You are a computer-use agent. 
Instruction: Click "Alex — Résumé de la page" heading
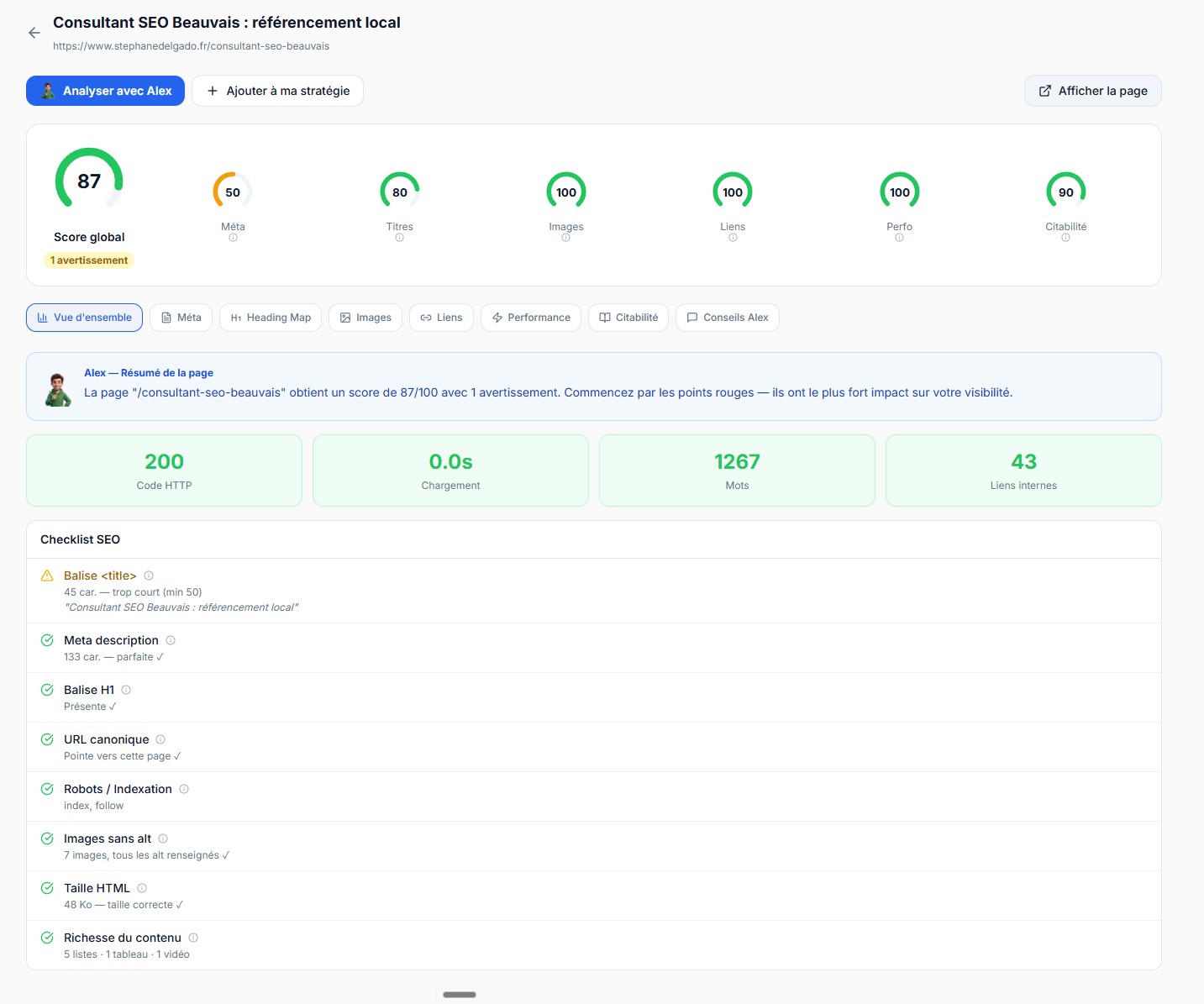pyautogui.click(x=149, y=373)
